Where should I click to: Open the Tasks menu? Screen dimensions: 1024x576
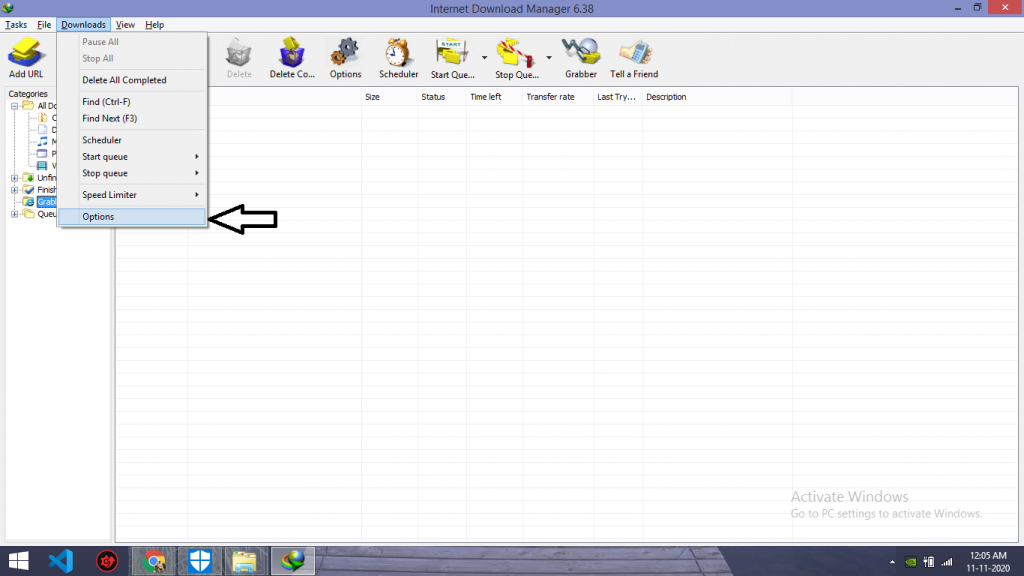click(x=16, y=25)
